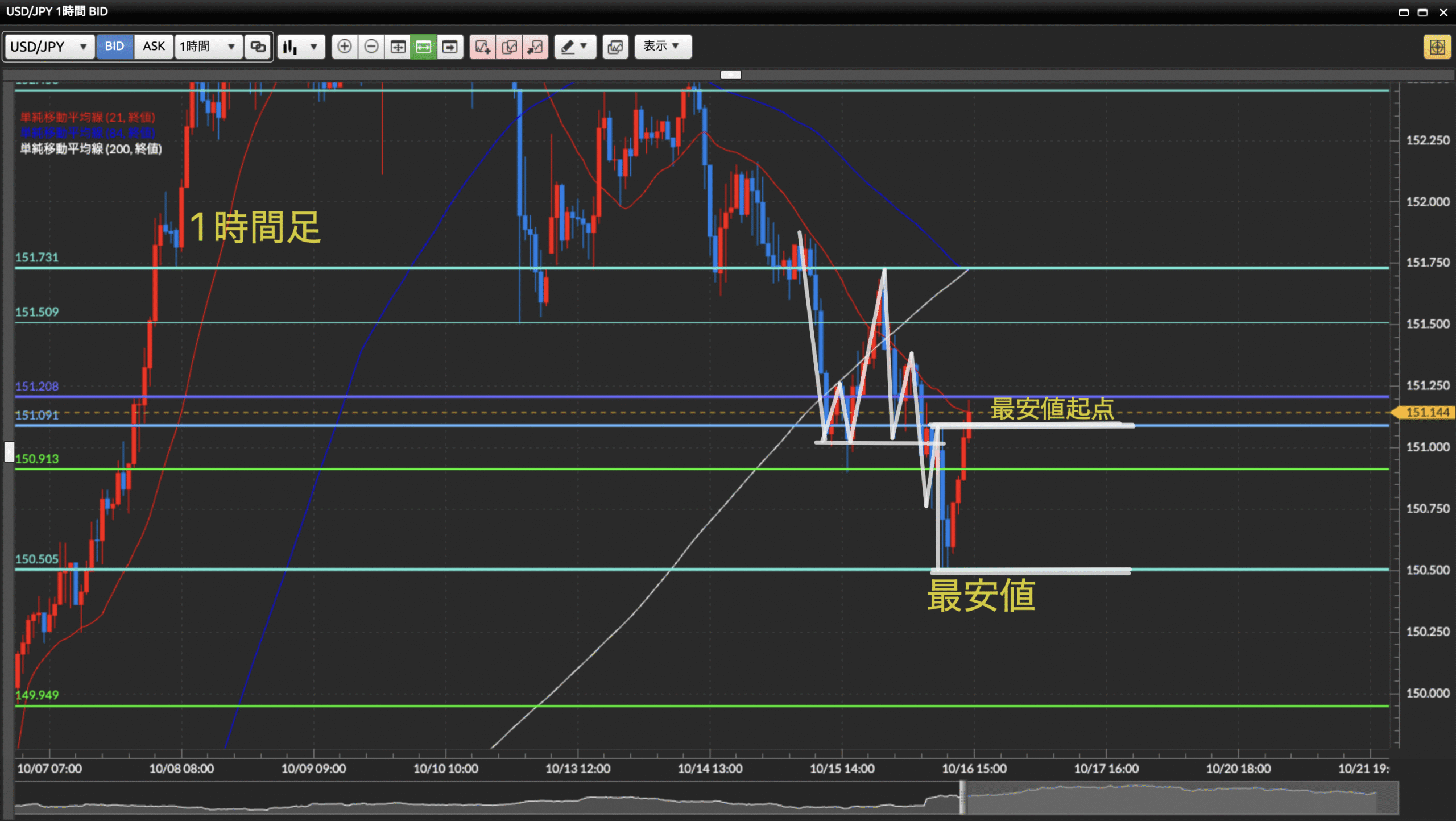Click the bottom overview range slider handle
This screenshot has height=822, width=1456.
tap(962, 797)
